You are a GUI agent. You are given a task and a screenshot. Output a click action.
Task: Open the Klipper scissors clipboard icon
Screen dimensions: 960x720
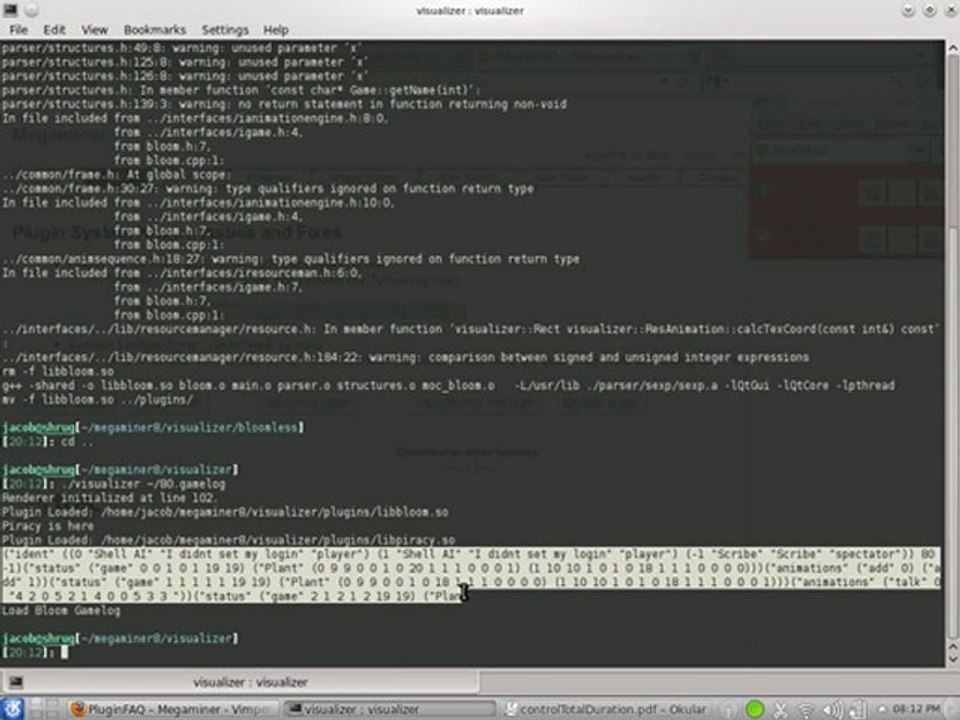point(780,710)
